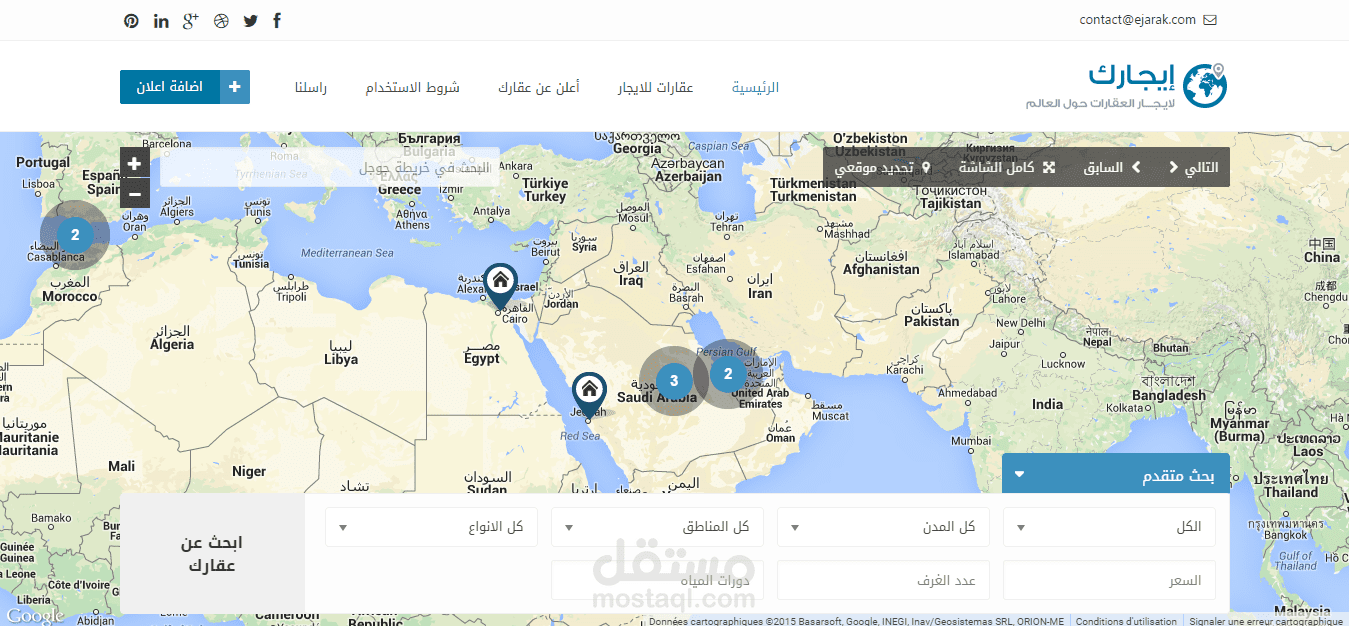
Task: Click the chevron next to السابق
Action: click(1136, 167)
